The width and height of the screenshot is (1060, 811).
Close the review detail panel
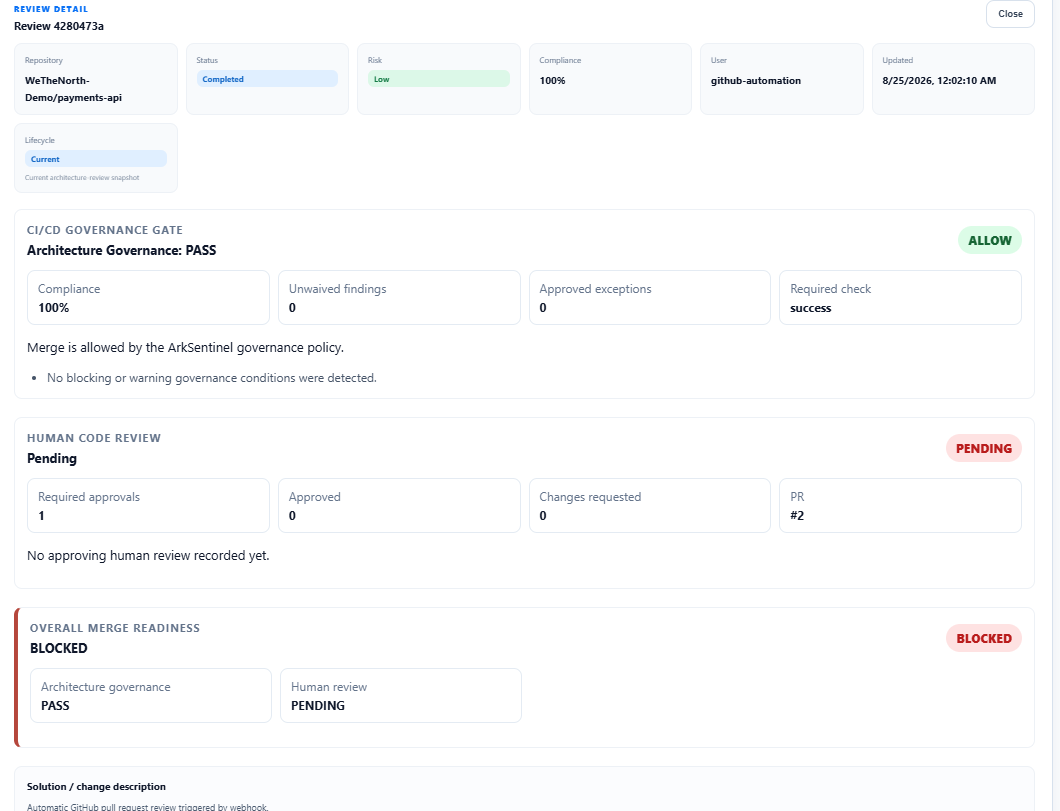(1010, 14)
